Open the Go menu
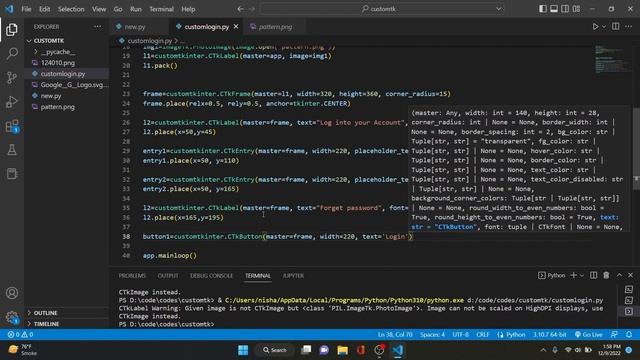The height and width of the screenshot is (360, 640). (118, 9)
